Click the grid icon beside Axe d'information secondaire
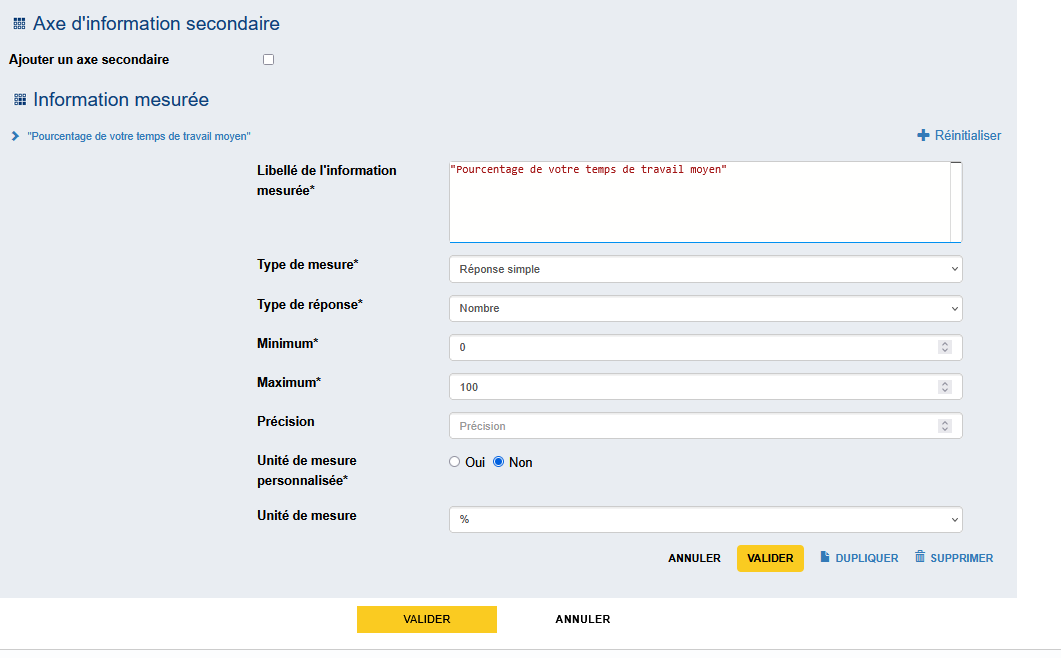1061x658 pixels. 19,24
